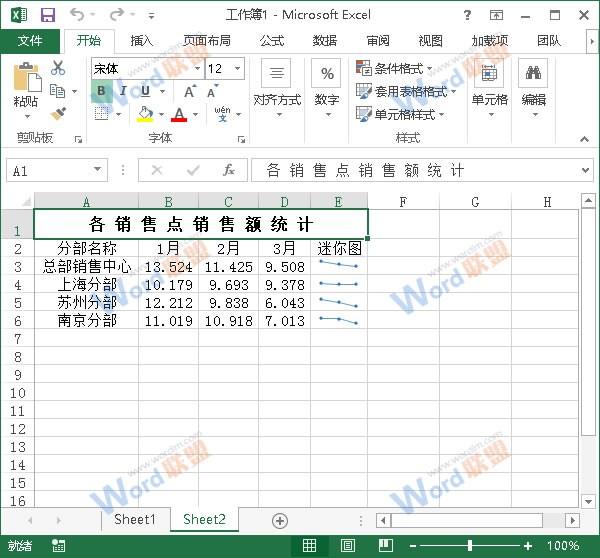Decrease font size with small A icon
The image size is (600, 558).
pyautogui.click(x=213, y=91)
